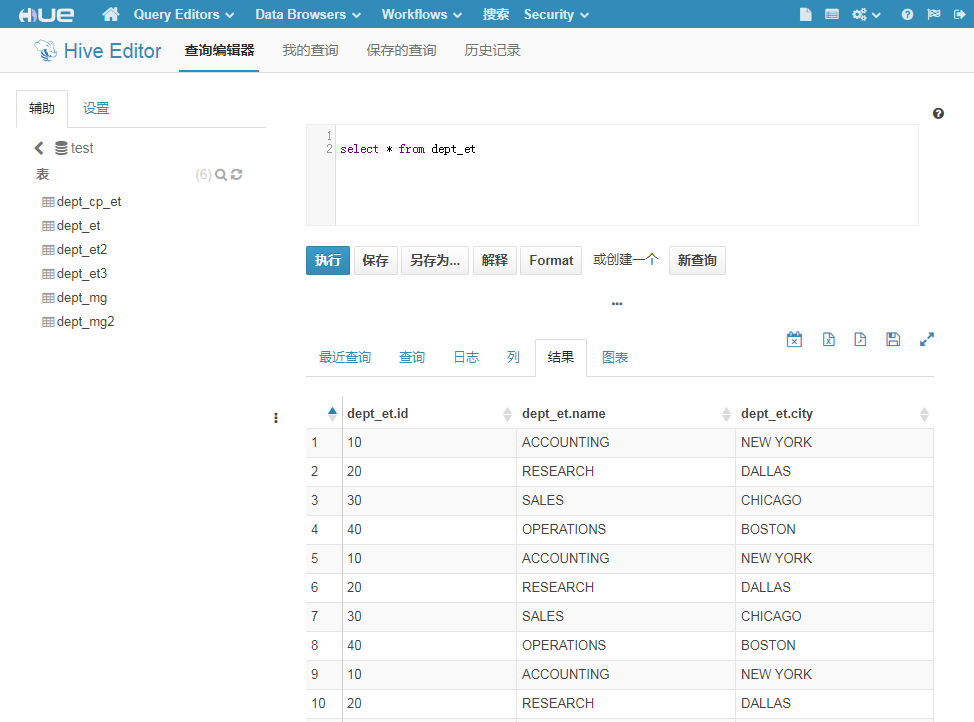Open the Workflows menu
The image size is (974, 722).
tap(422, 14)
